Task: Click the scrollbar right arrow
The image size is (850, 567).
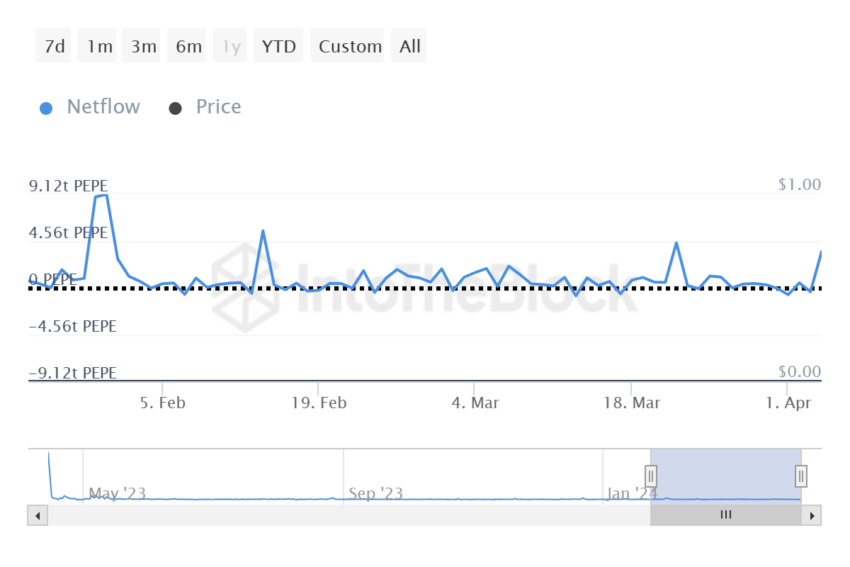Action: coord(812,516)
